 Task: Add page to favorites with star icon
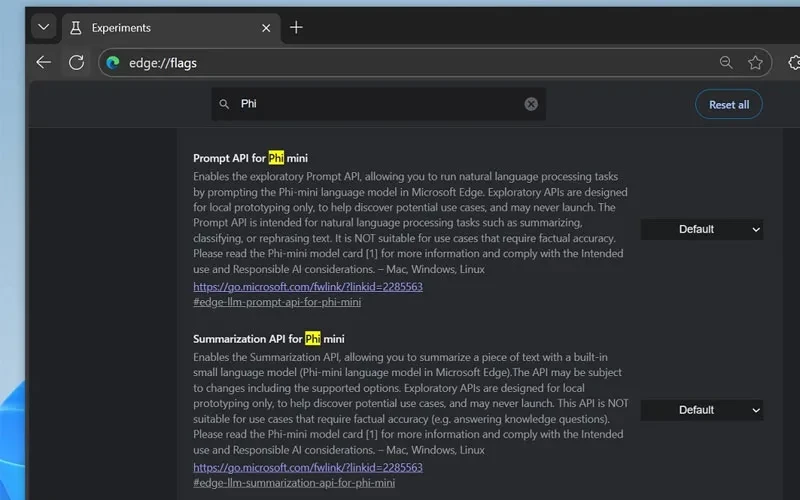(x=755, y=62)
